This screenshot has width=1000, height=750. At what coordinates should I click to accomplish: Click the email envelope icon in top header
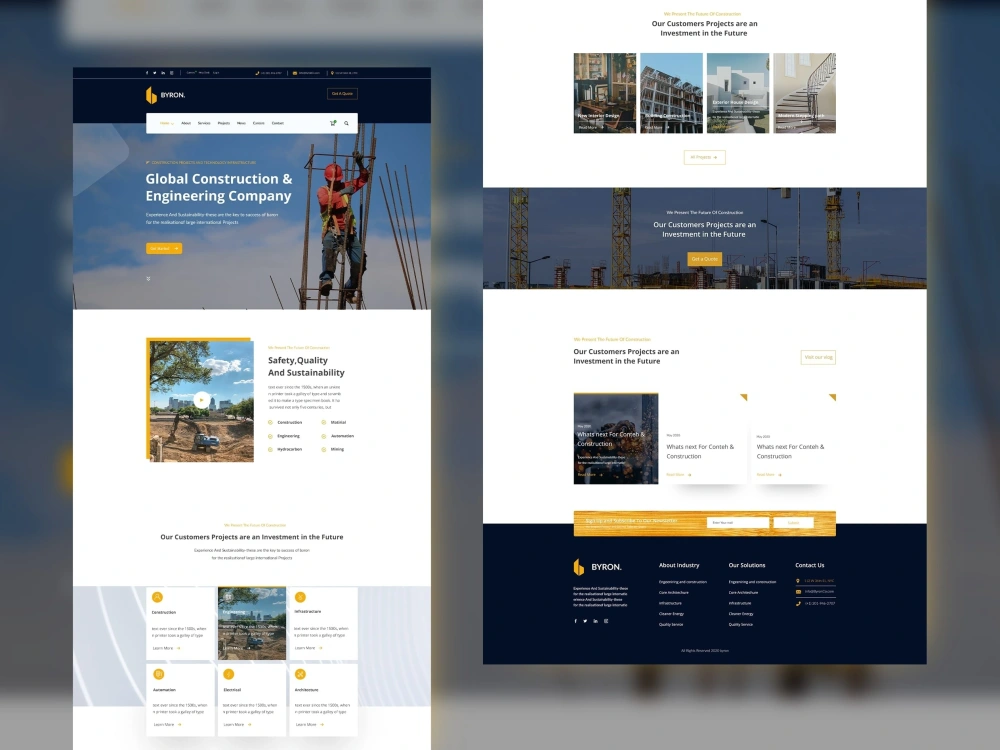pos(295,73)
